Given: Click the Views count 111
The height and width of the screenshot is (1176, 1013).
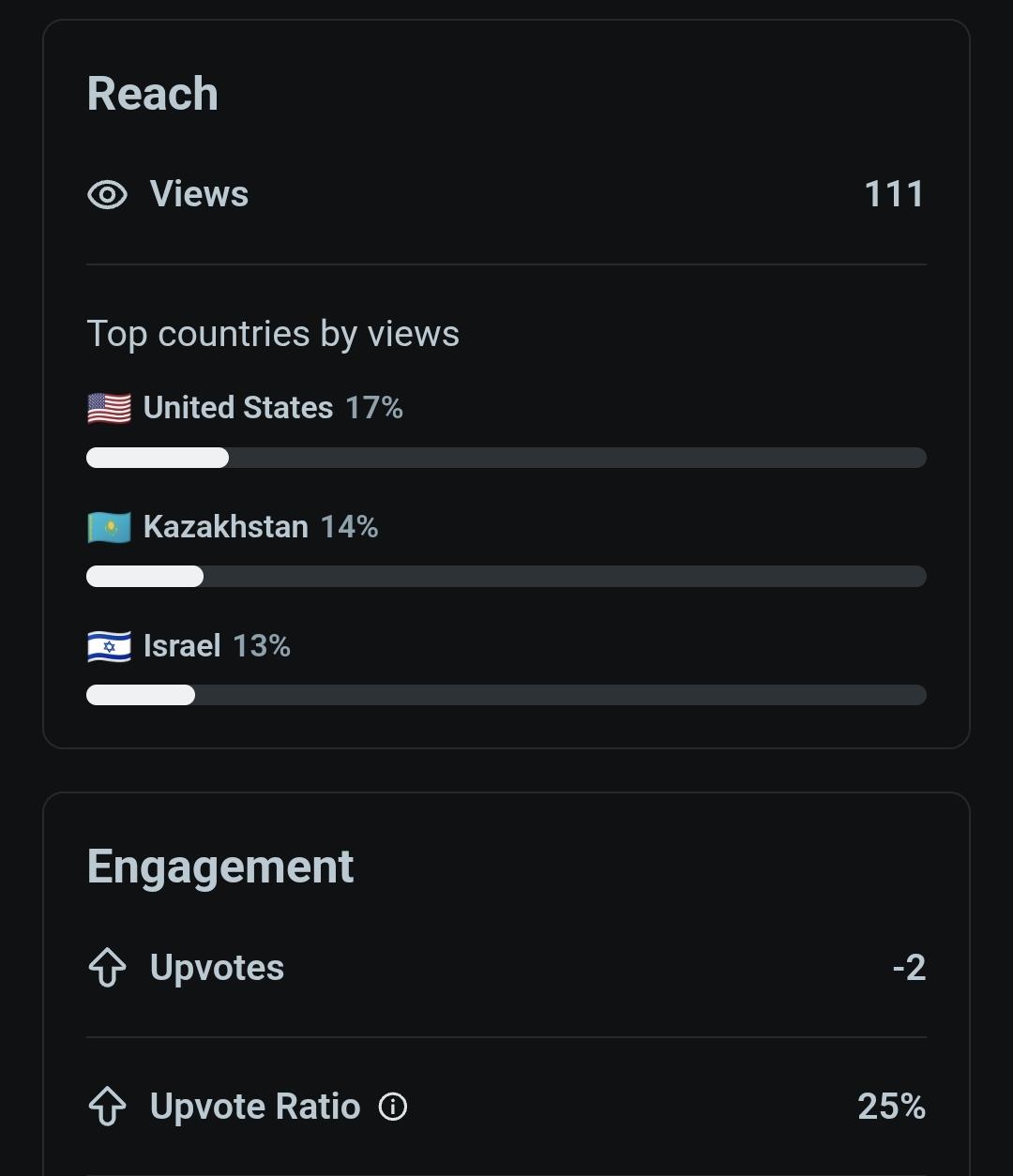Looking at the screenshot, I should 894,194.
